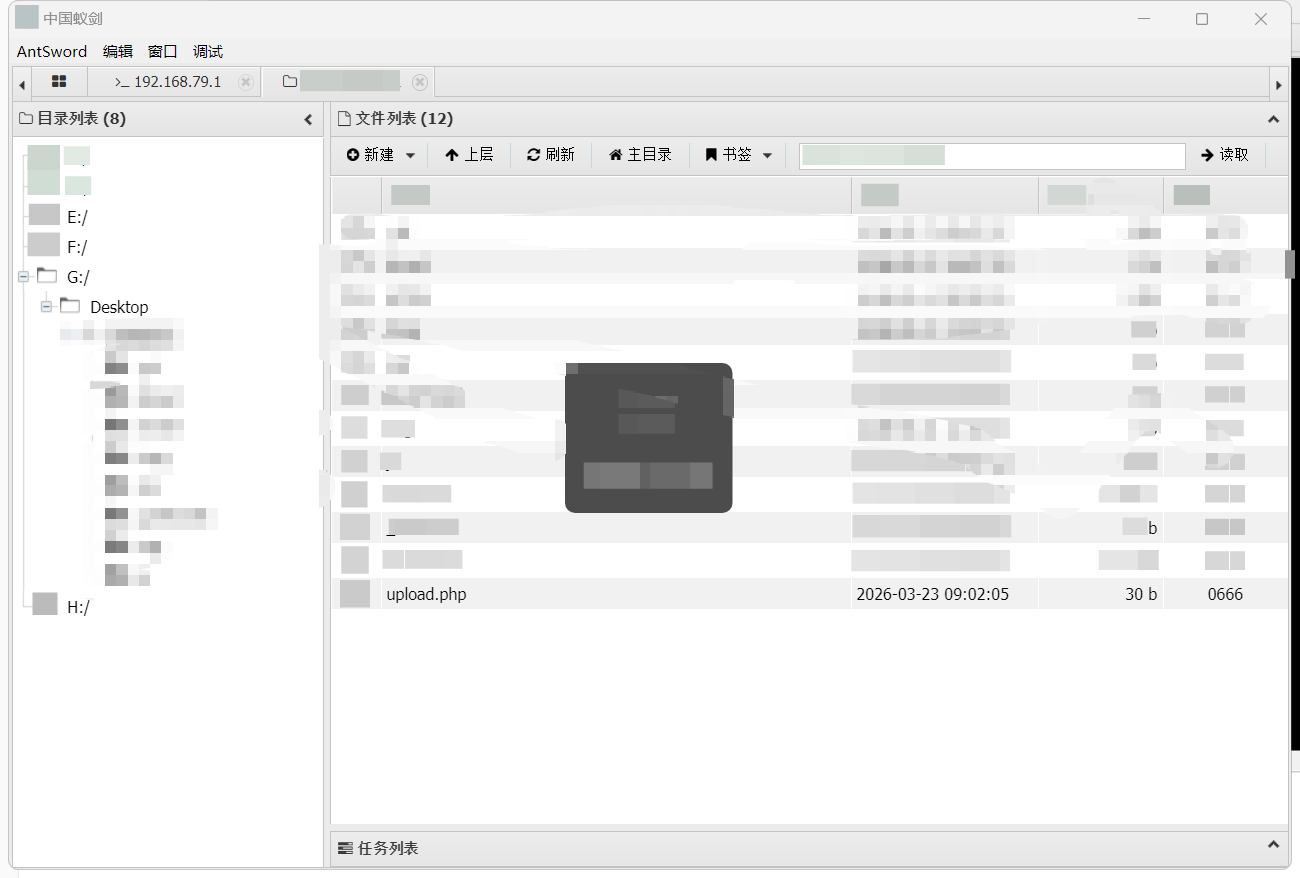Viewport: 1300px width, 878px height.
Task: Click the left tab-scroll arrow
Action: [x=22, y=84]
